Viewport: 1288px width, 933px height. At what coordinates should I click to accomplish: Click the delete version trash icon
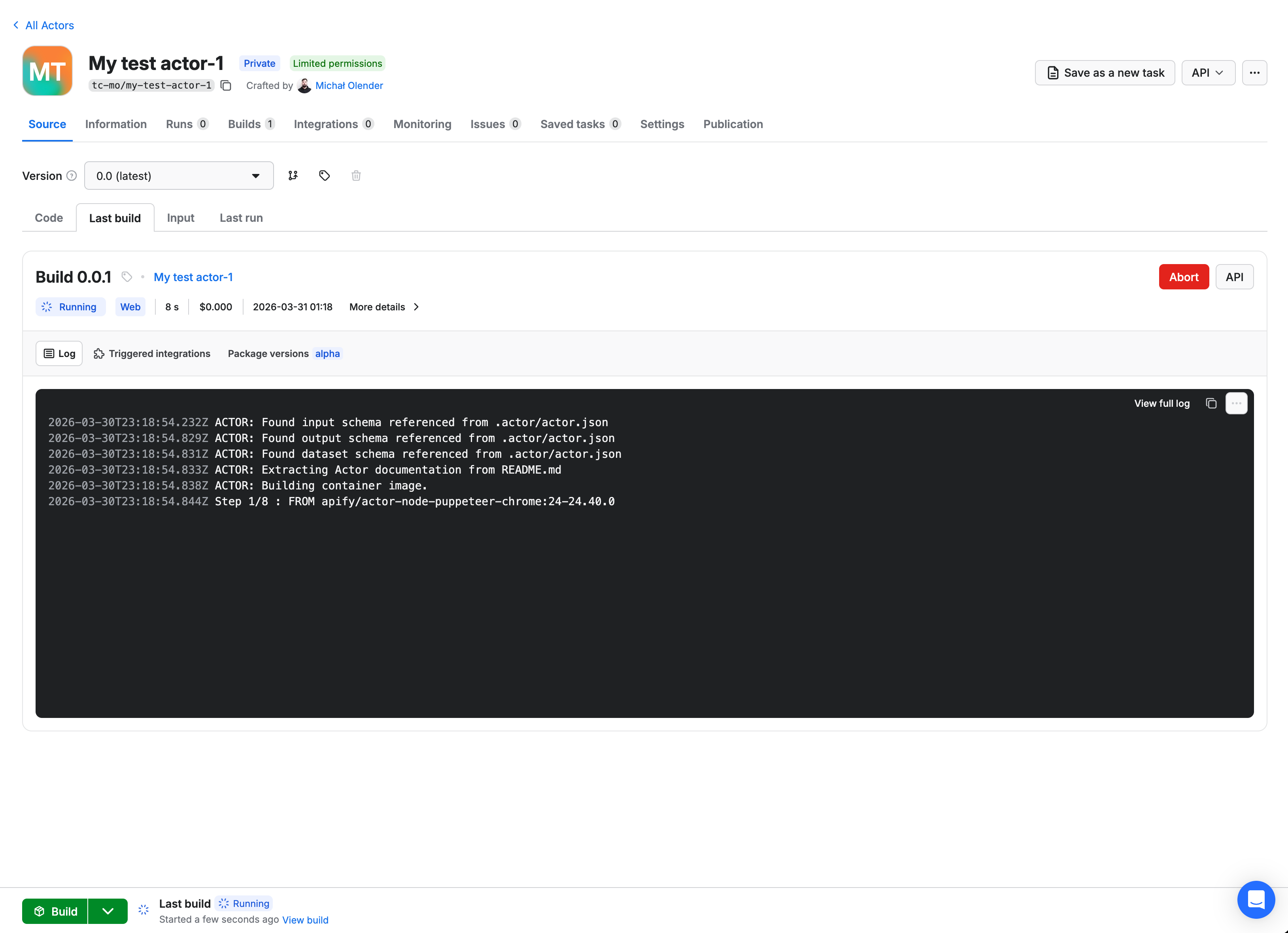coord(356,176)
